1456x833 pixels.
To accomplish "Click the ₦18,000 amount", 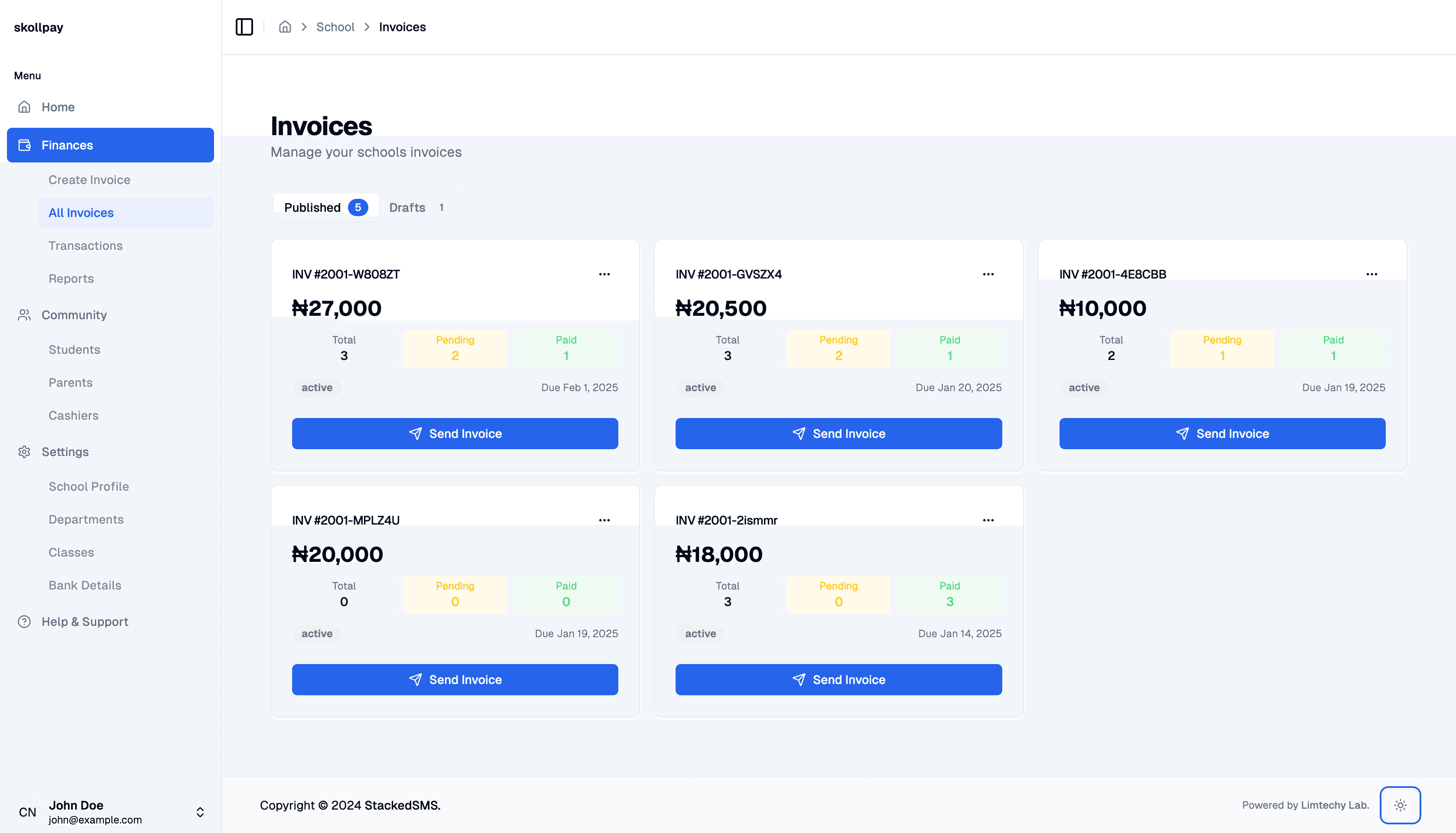I will 719,554.
